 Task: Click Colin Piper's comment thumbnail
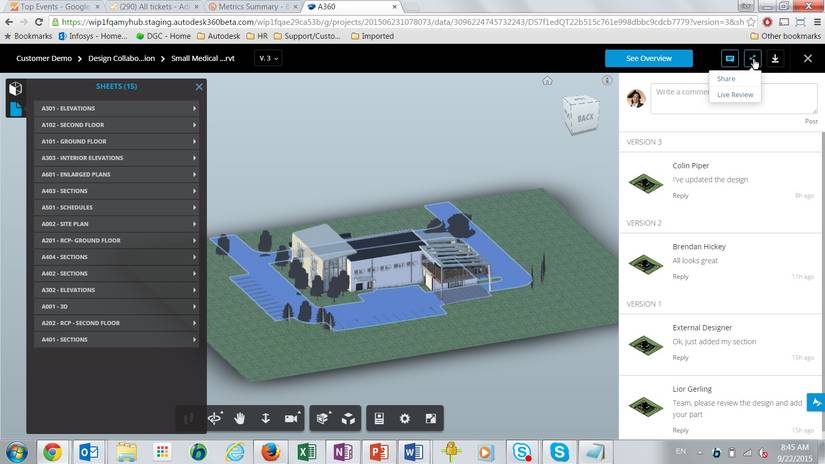pos(646,183)
